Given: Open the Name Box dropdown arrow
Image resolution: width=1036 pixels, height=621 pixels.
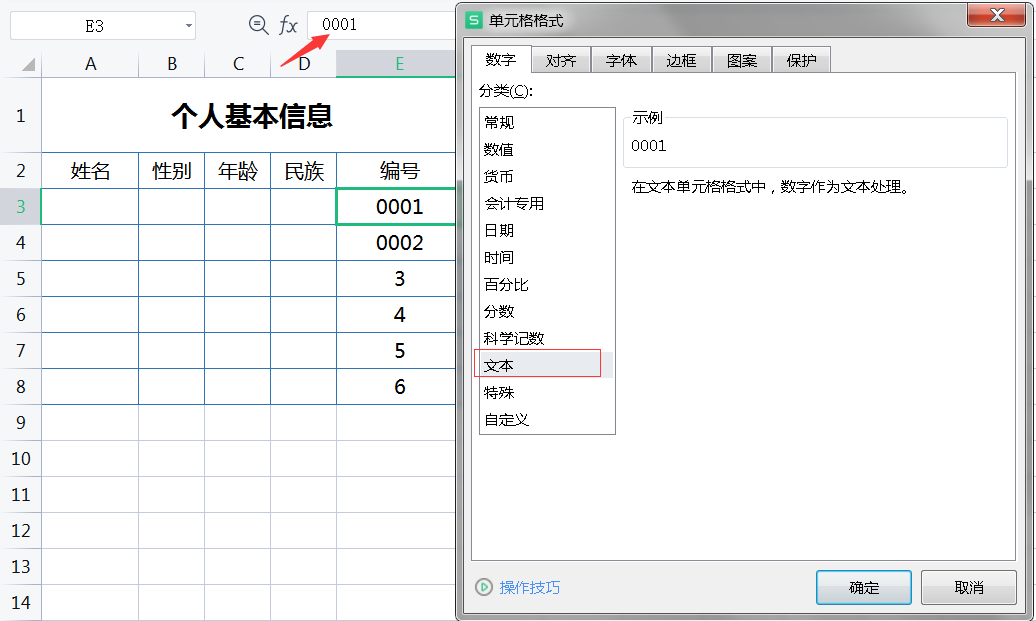Looking at the screenshot, I should tap(188, 26).
